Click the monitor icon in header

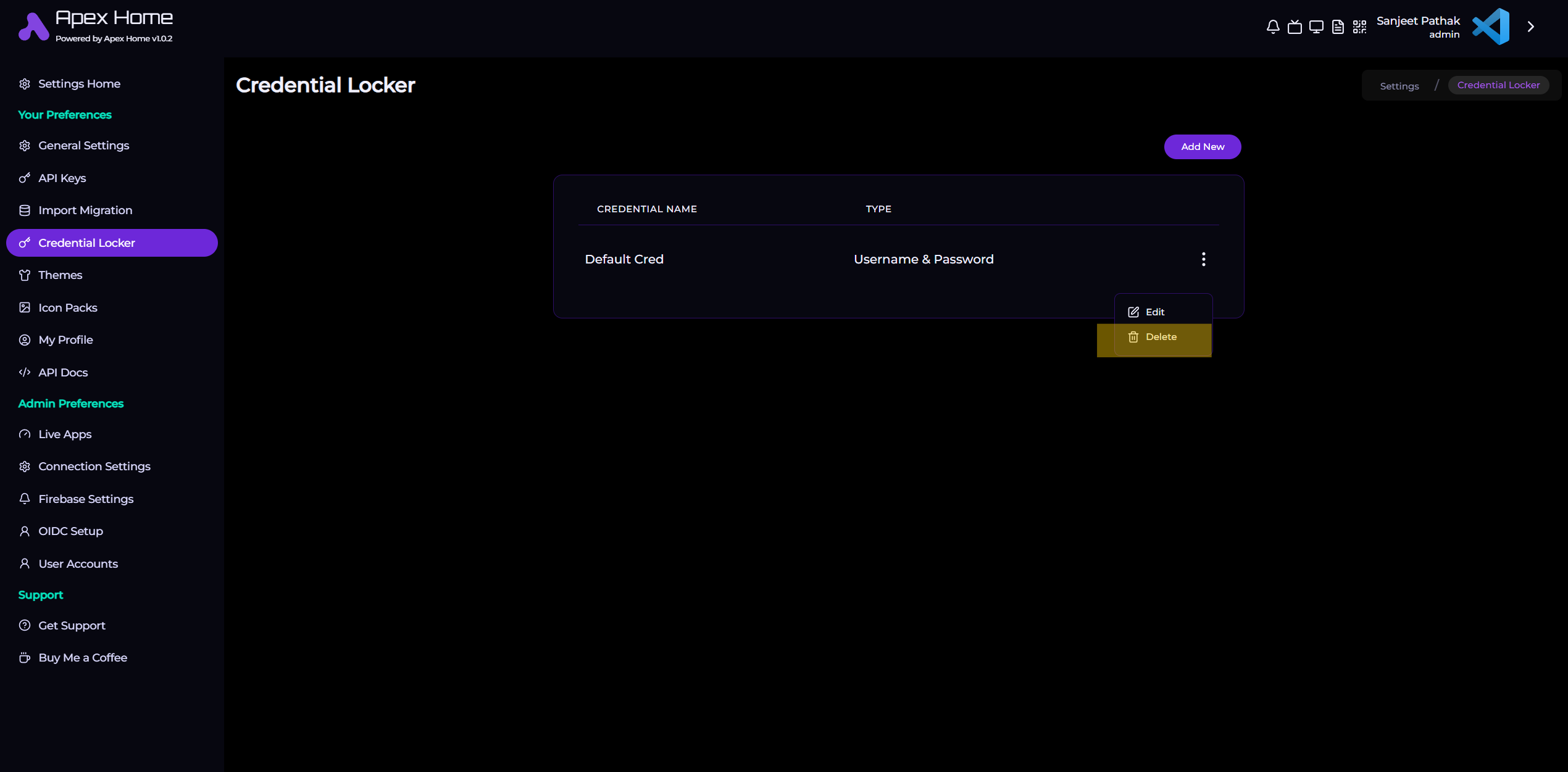1316,27
